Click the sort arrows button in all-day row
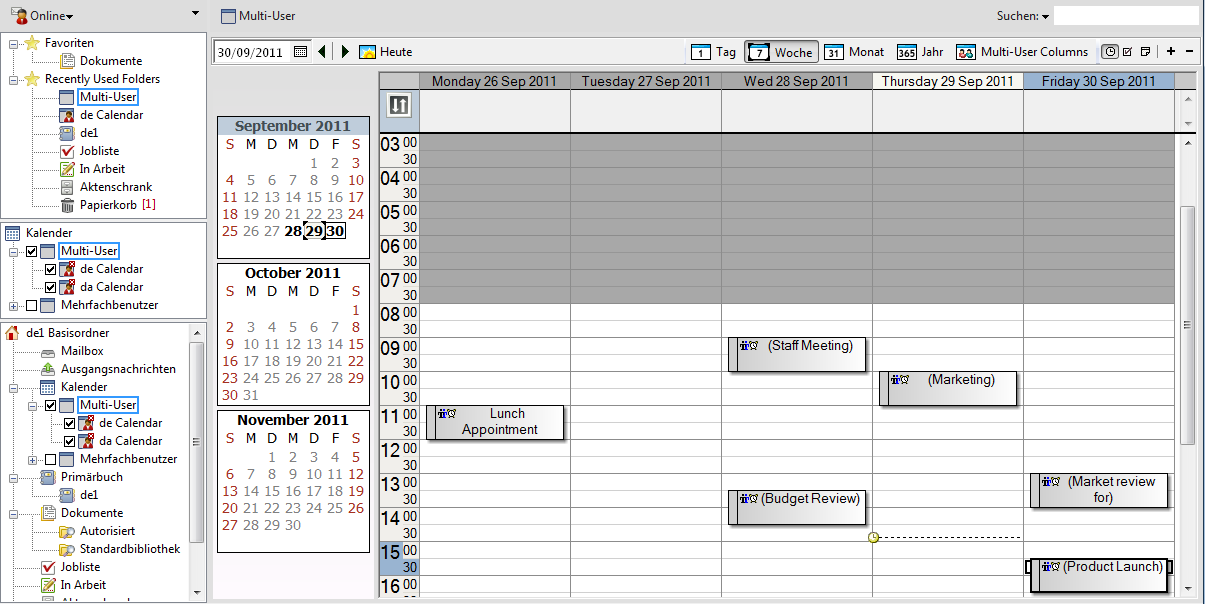 (x=399, y=105)
